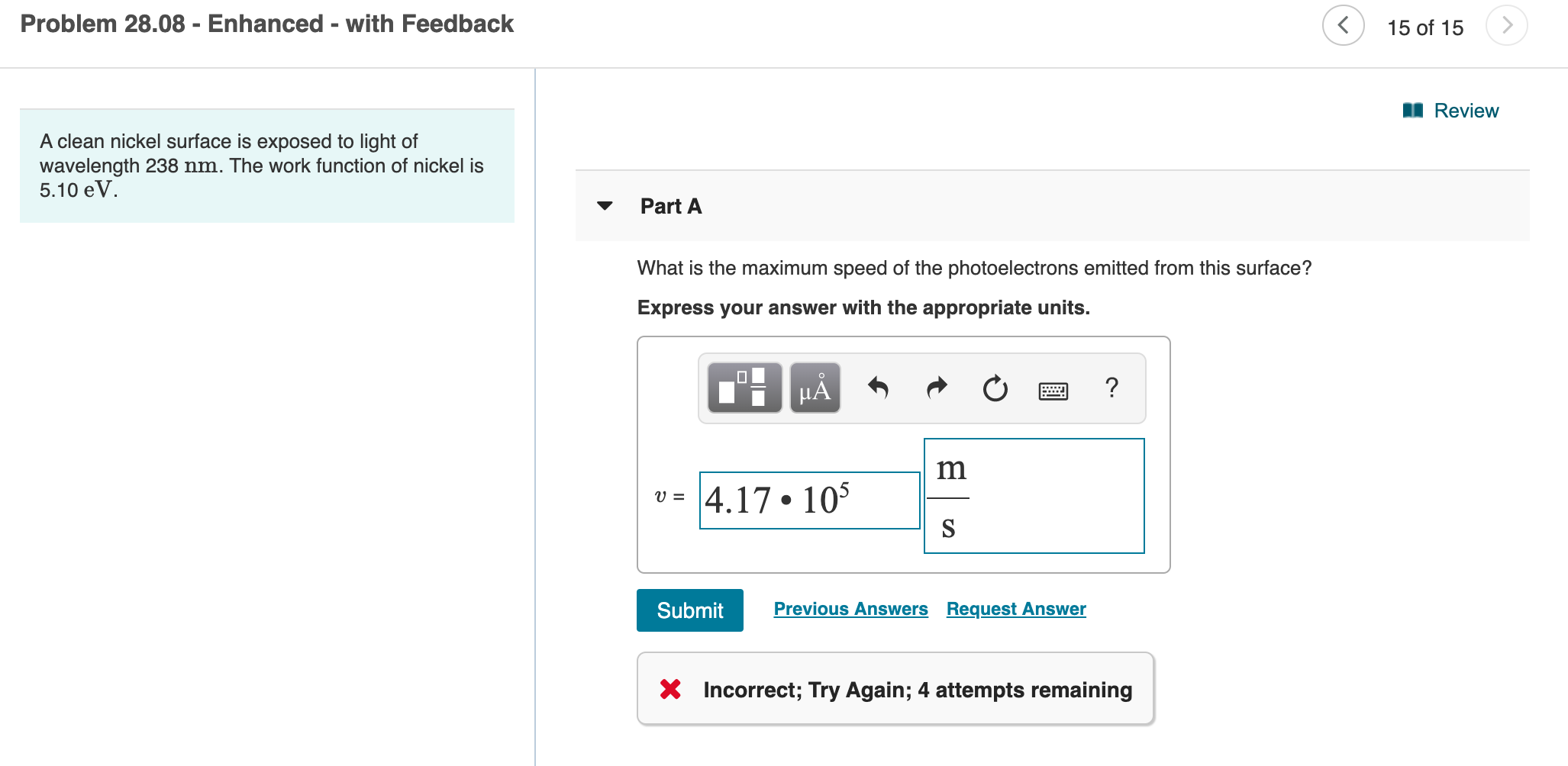Submit the Part A answer
This screenshot has height=766, width=1568.
(689, 610)
